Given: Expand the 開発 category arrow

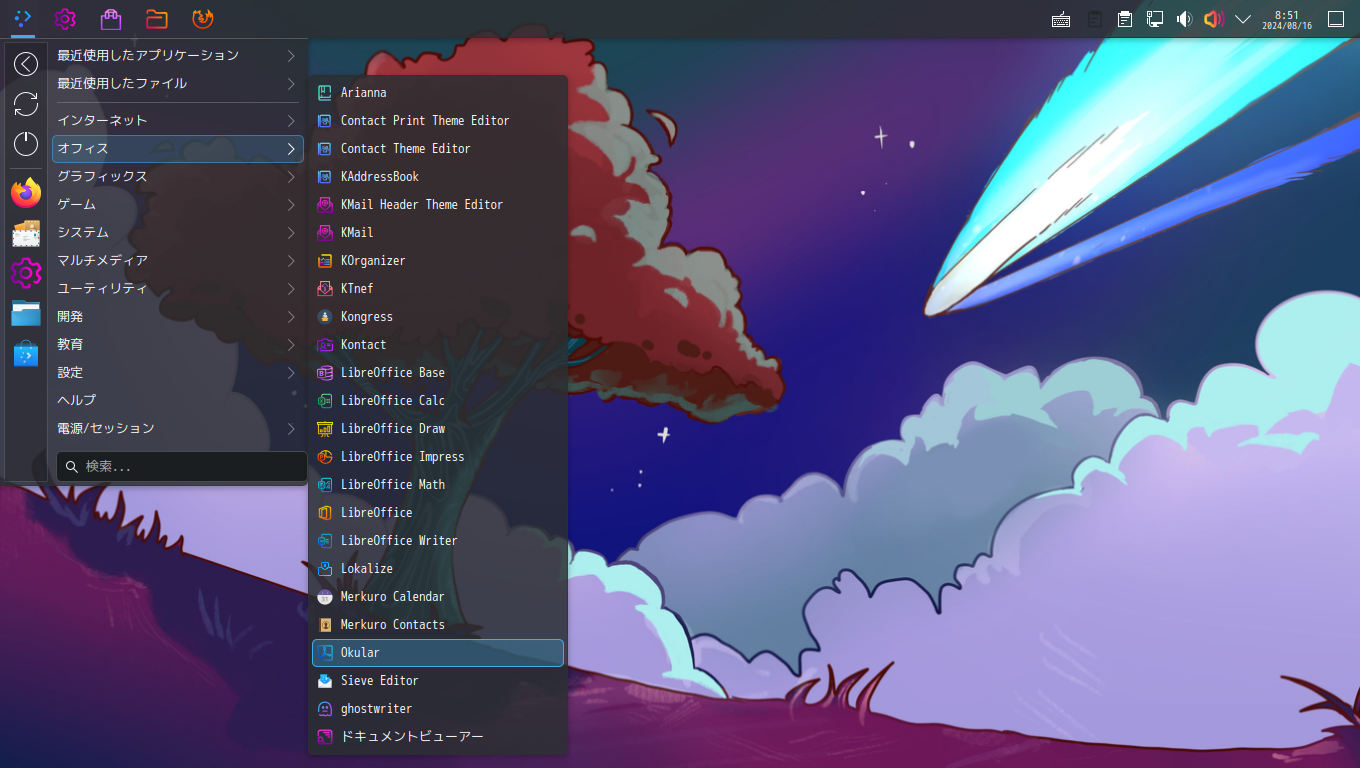Looking at the screenshot, I should [x=291, y=317].
